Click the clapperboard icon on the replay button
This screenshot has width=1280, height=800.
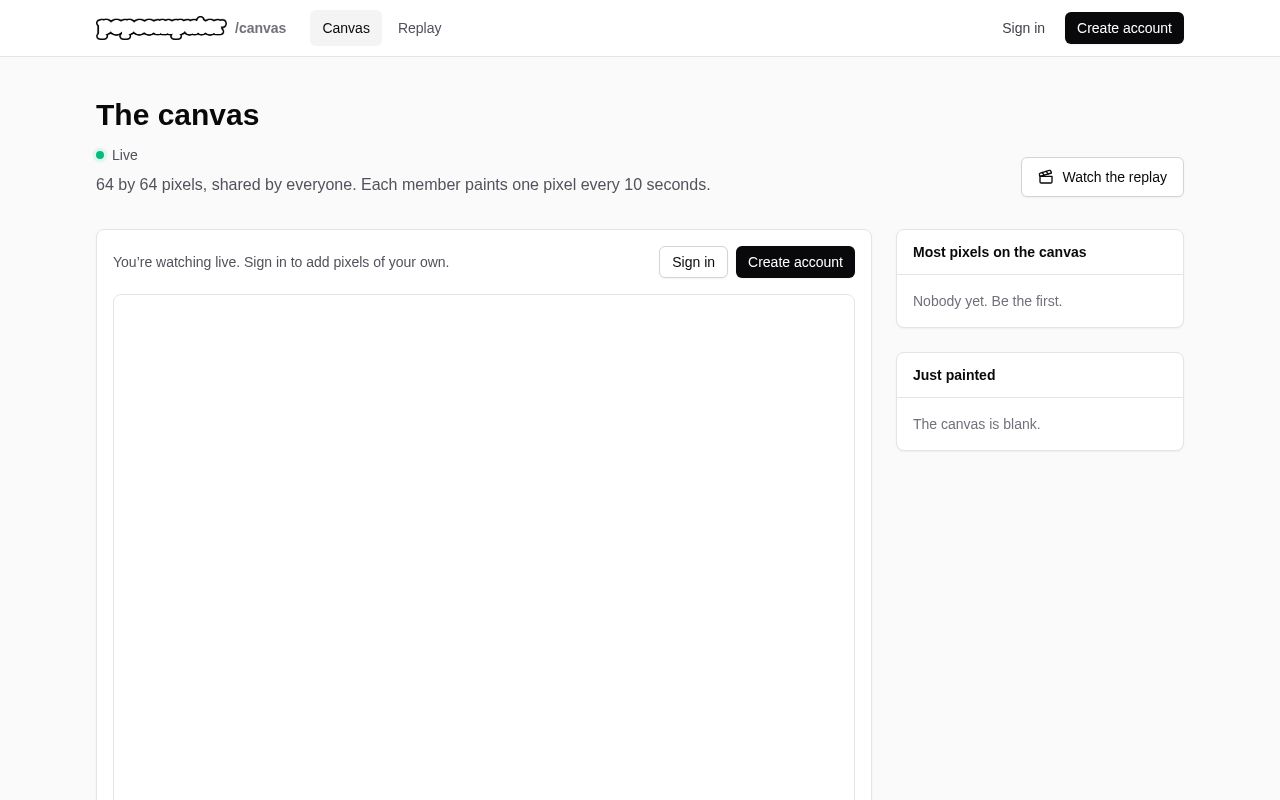(1046, 177)
